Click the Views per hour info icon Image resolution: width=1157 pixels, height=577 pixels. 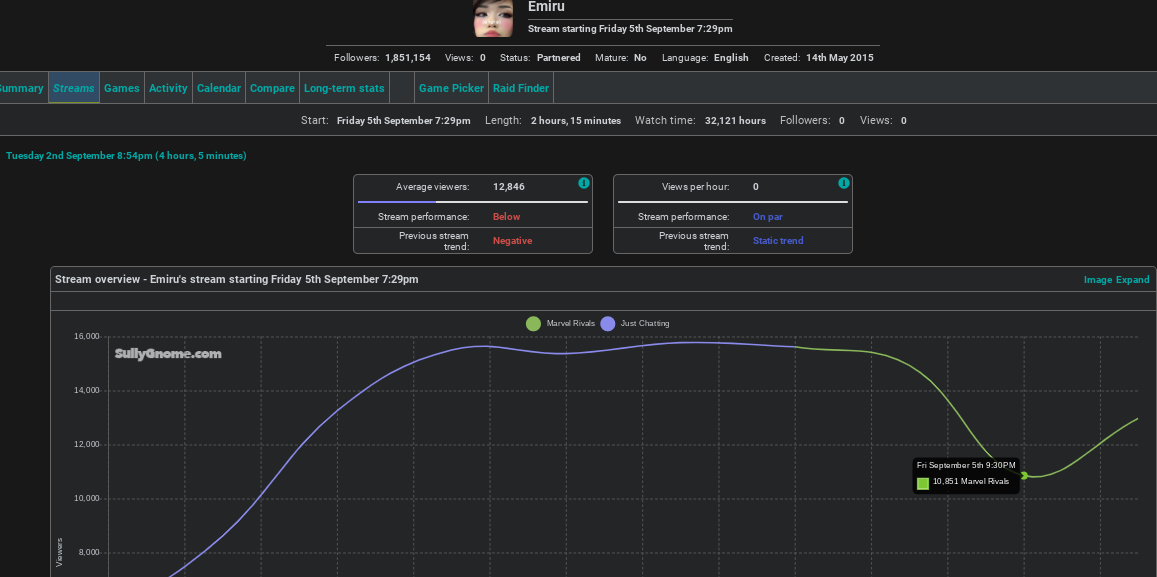click(844, 183)
